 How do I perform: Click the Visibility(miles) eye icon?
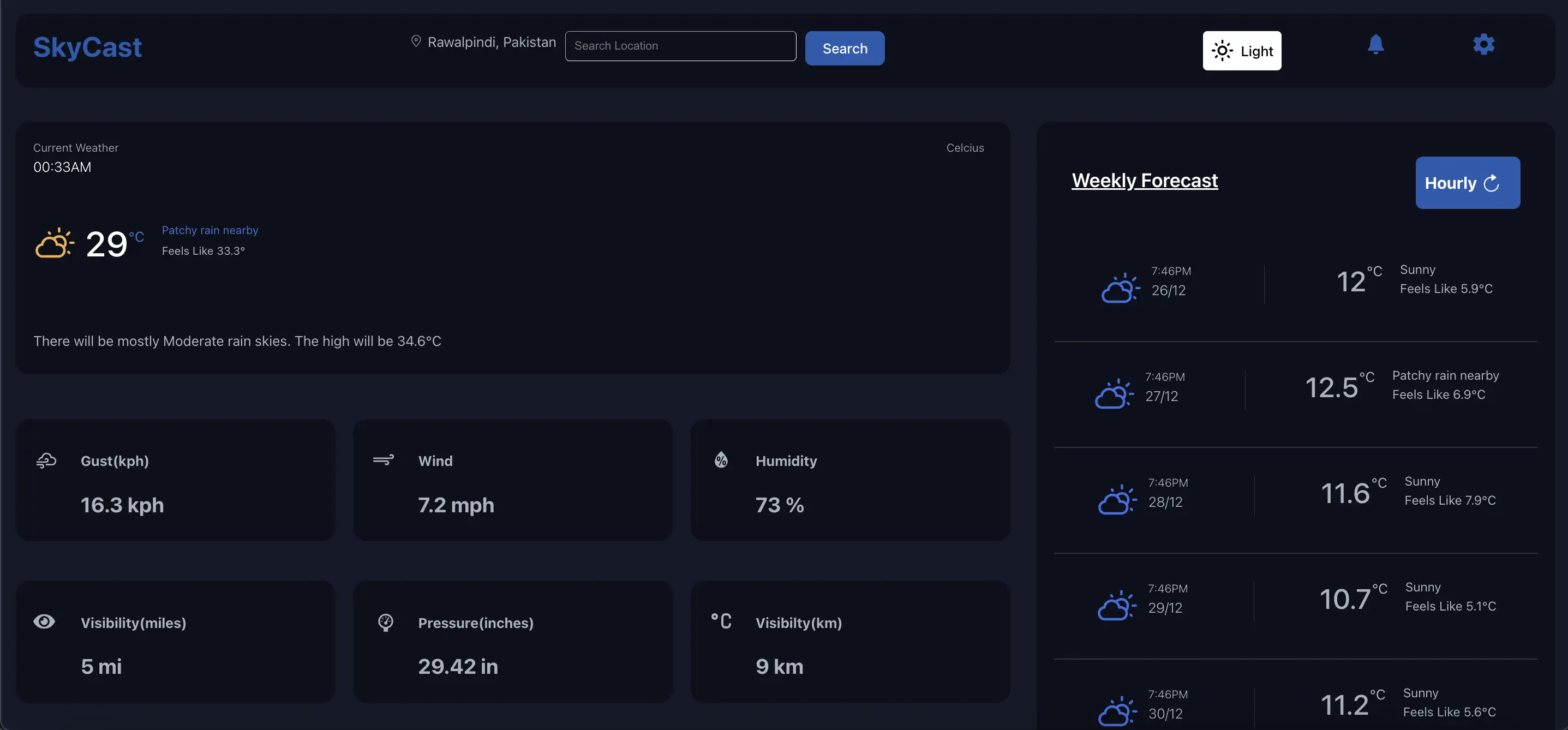tap(44, 621)
